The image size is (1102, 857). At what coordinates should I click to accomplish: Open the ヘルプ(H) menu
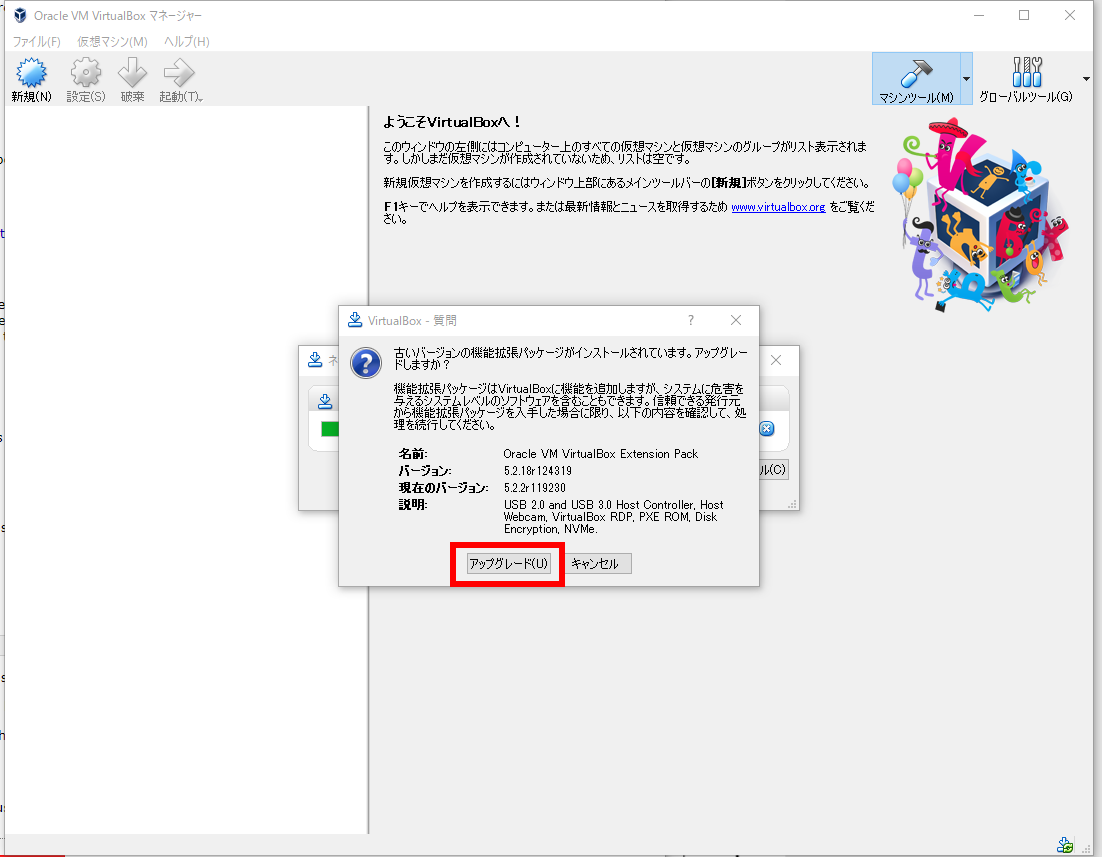(x=187, y=41)
